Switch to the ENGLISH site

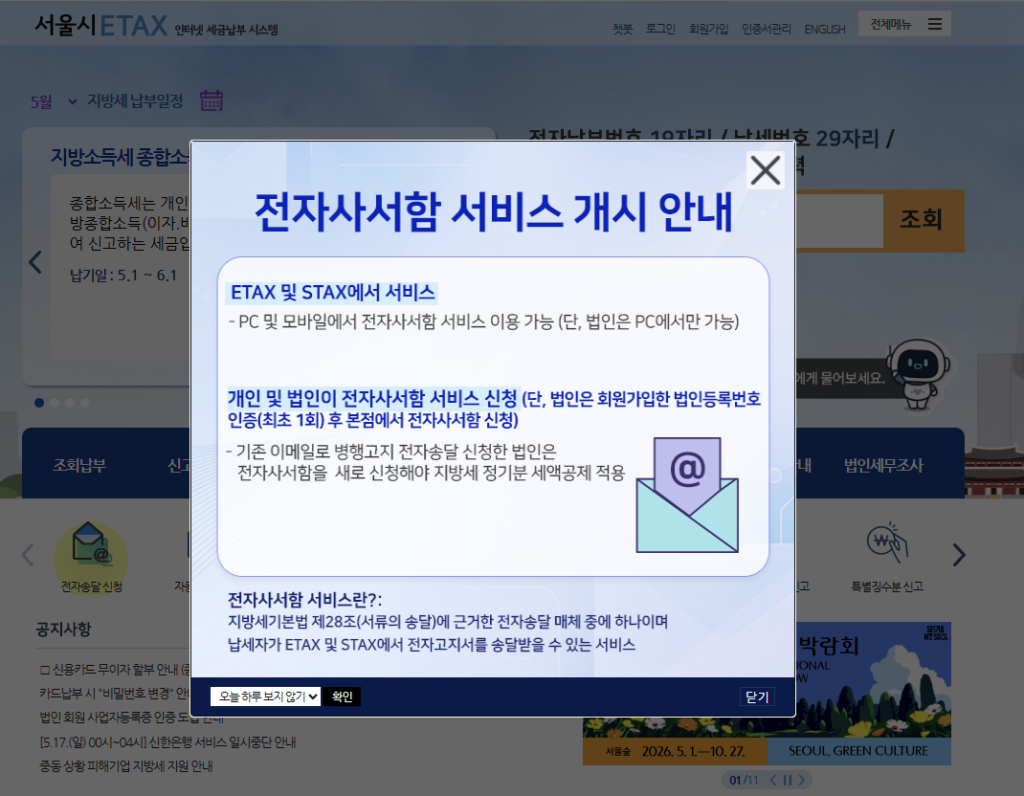point(824,29)
